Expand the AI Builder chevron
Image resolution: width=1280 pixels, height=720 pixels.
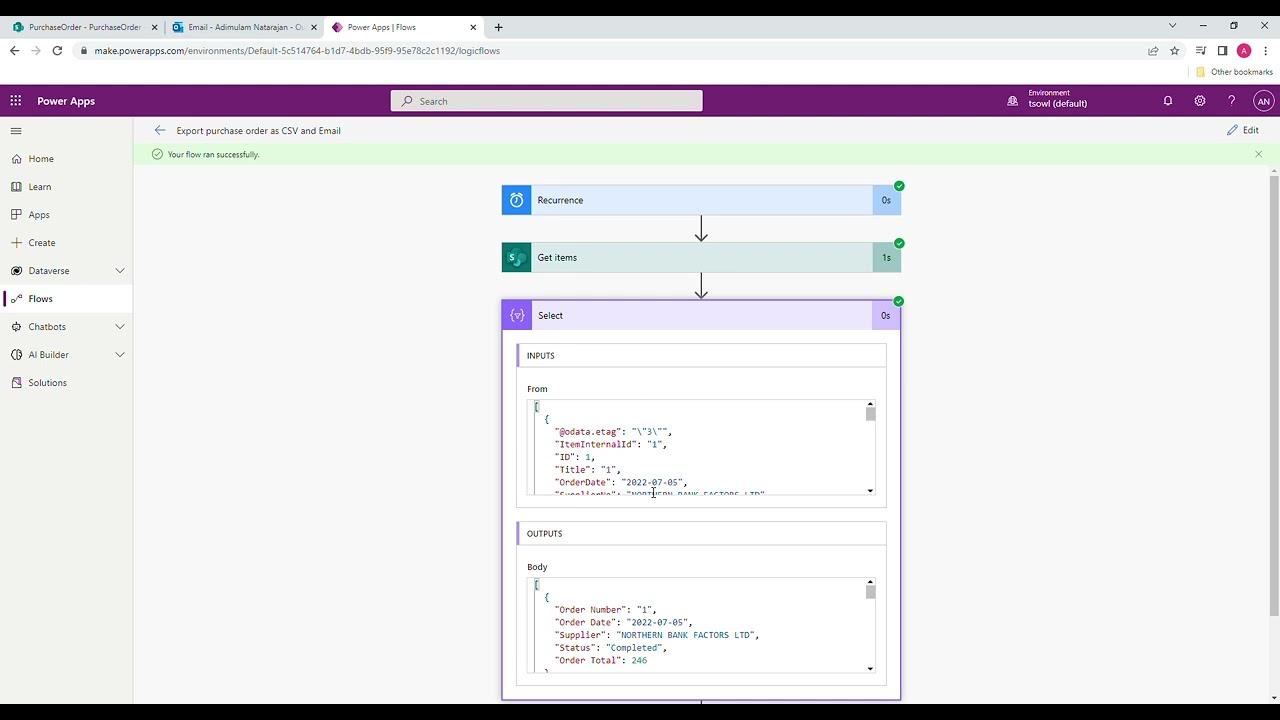120,355
